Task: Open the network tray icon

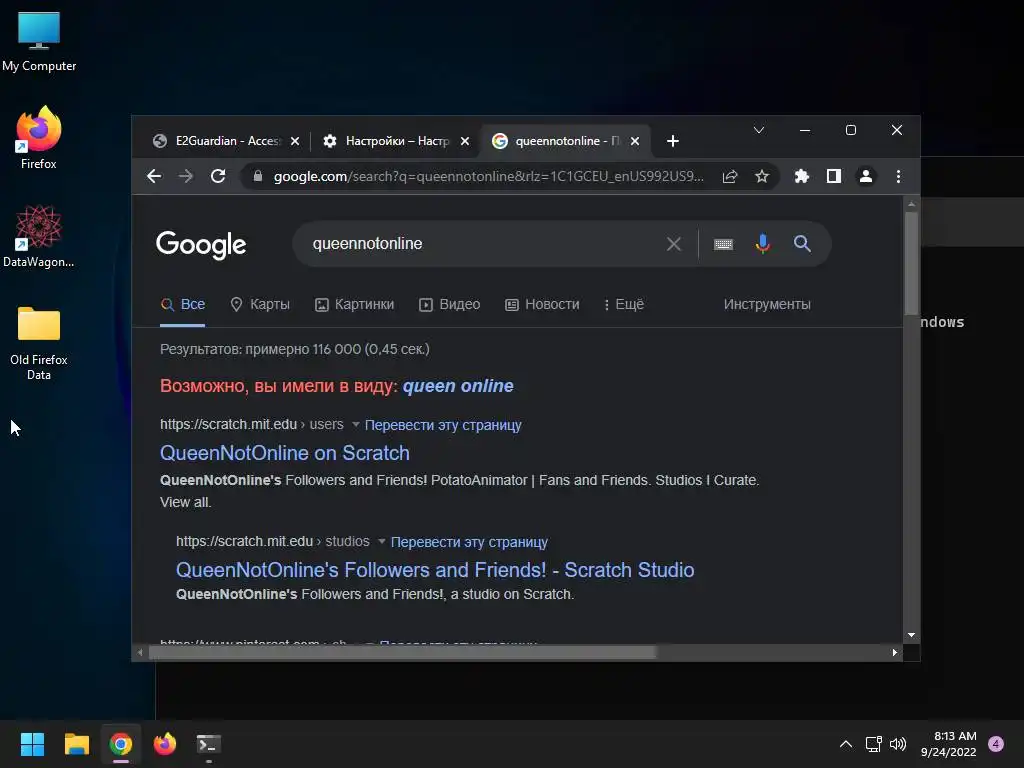Action: [873, 744]
